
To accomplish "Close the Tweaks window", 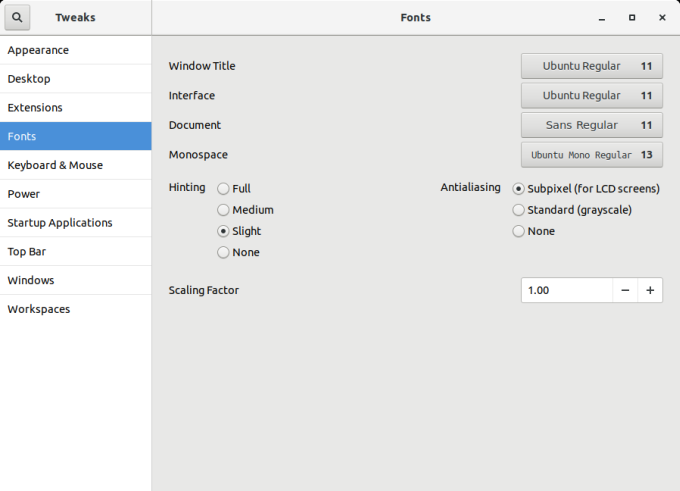I will click(x=662, y=18).
